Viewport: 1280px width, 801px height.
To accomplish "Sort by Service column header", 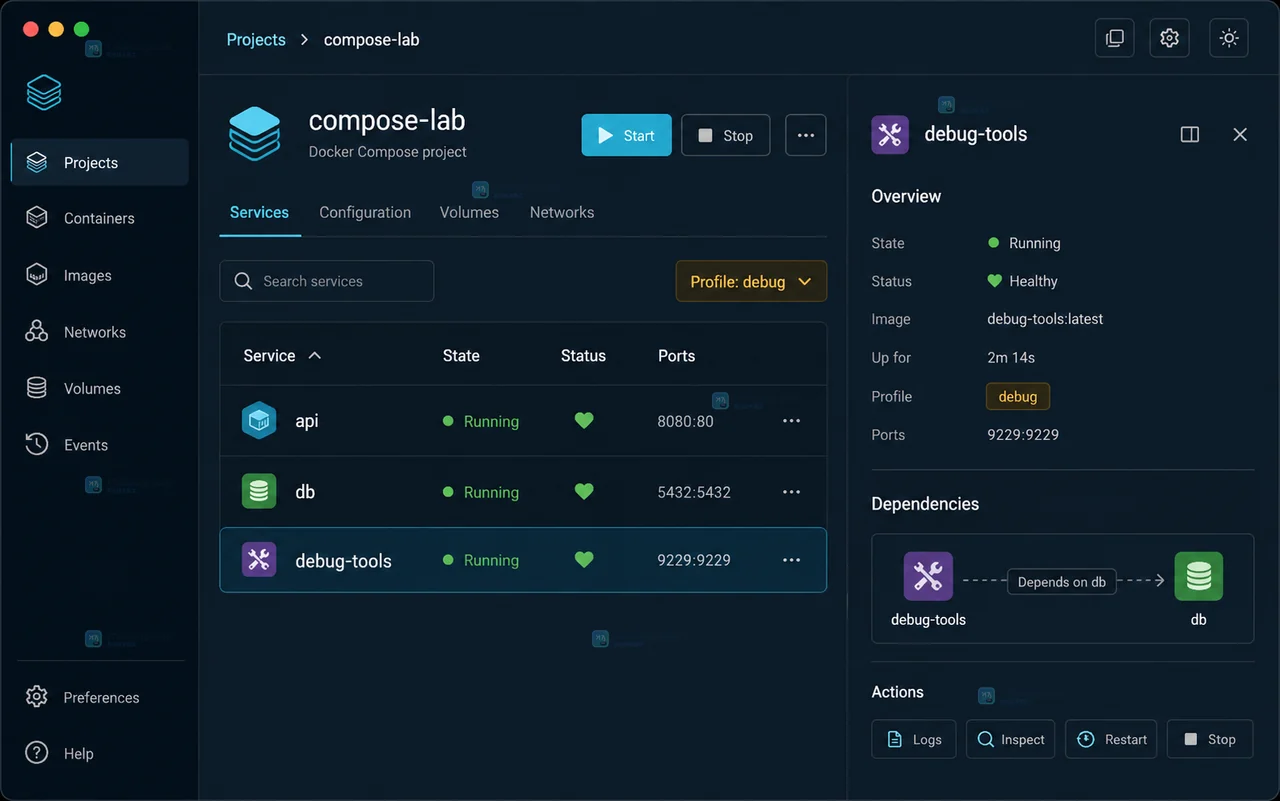I will [282, 355].
